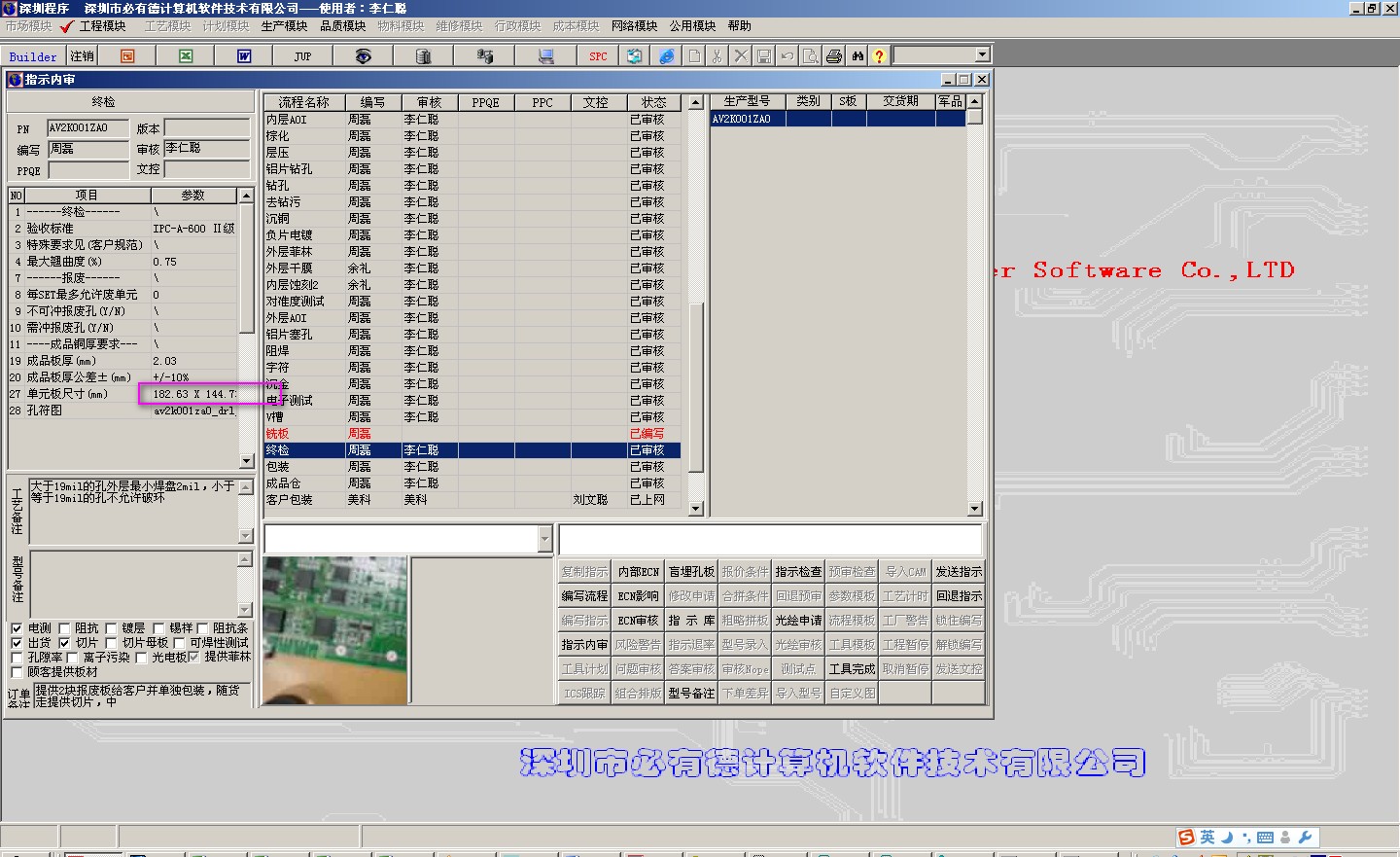Open the 网络模块 menu
The height and width of the screenshot is (857, 1400).
tap(634, 26)
